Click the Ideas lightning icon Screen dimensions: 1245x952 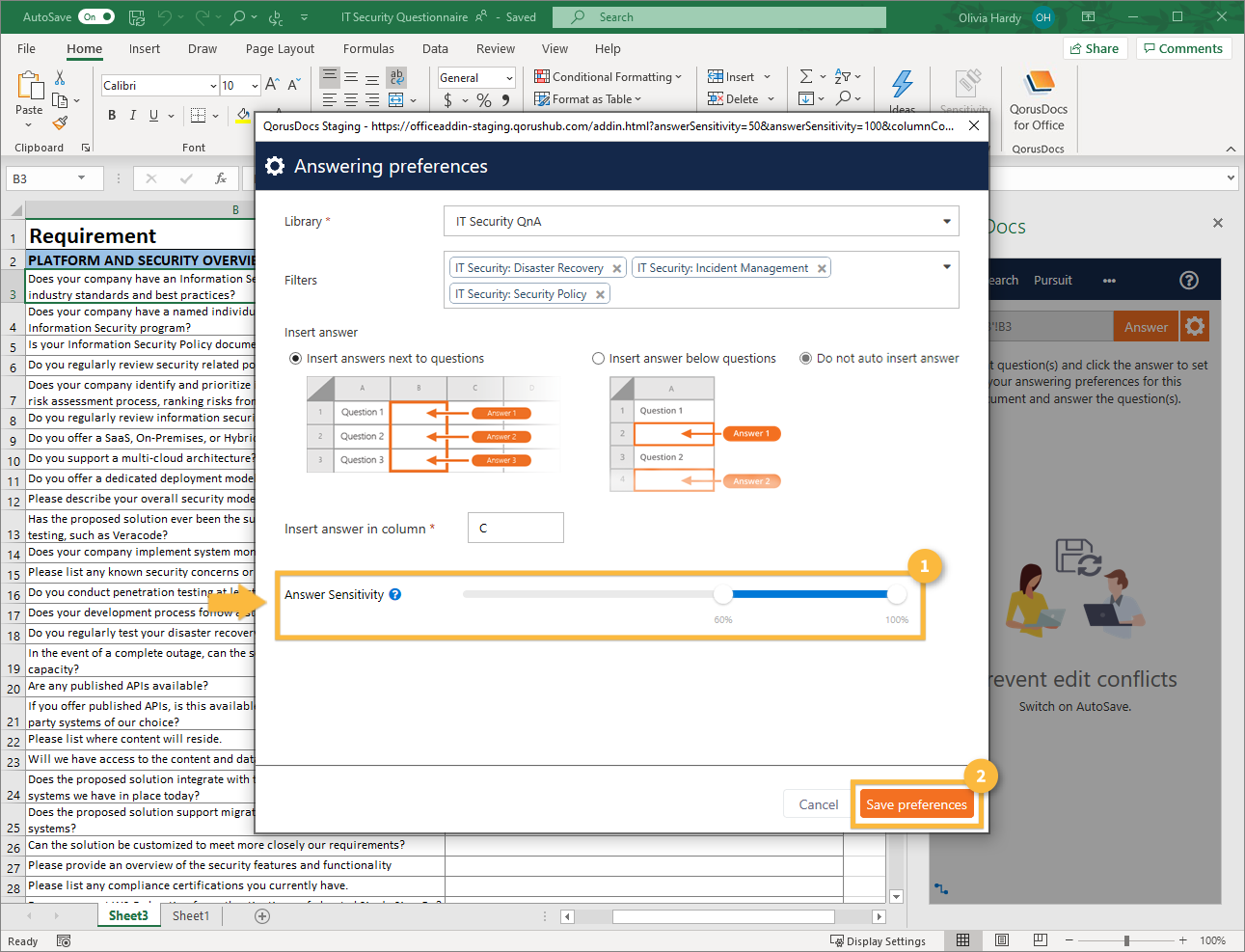click(x=903, y=85)
